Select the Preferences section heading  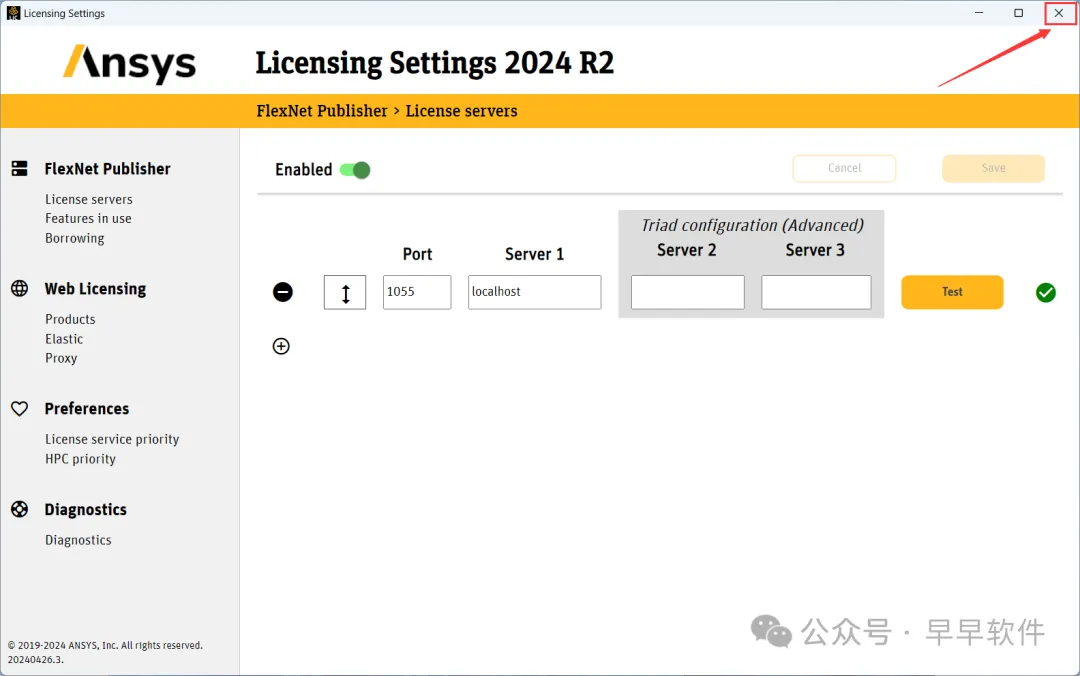(x=87, y=409)
